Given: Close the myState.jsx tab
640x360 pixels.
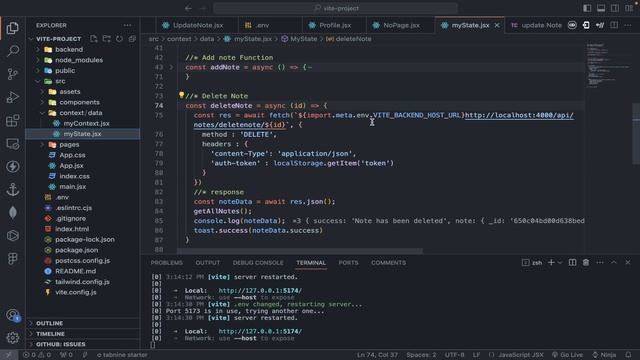Looking at the screenshot, I should 497,25.
